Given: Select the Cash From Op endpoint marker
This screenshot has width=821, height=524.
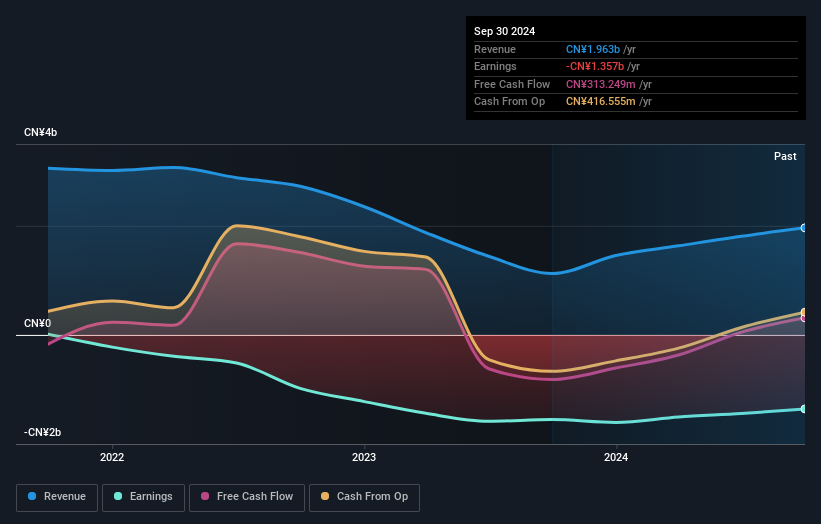Looking at the screenshot, I should pos(804,313).
